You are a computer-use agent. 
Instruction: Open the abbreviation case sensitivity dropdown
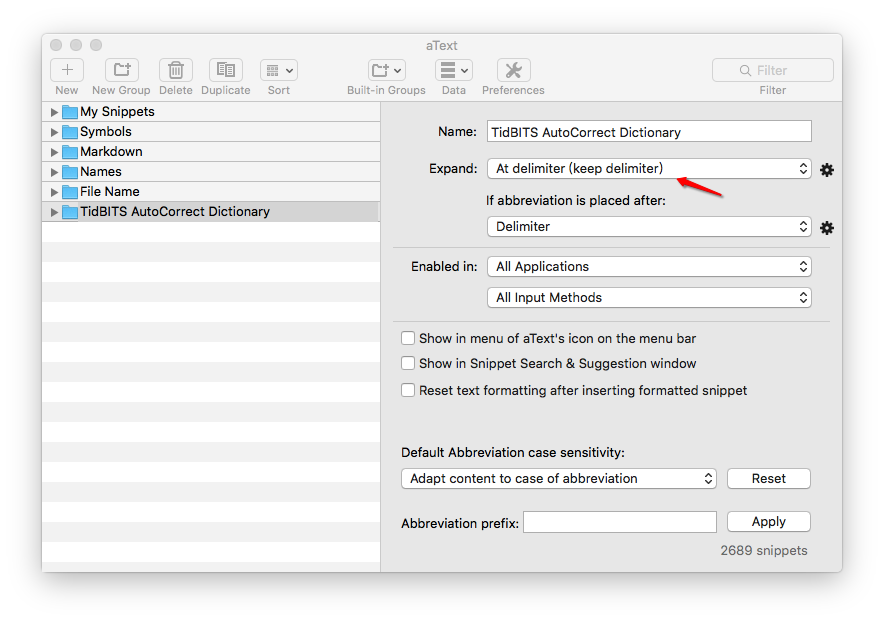559,479
